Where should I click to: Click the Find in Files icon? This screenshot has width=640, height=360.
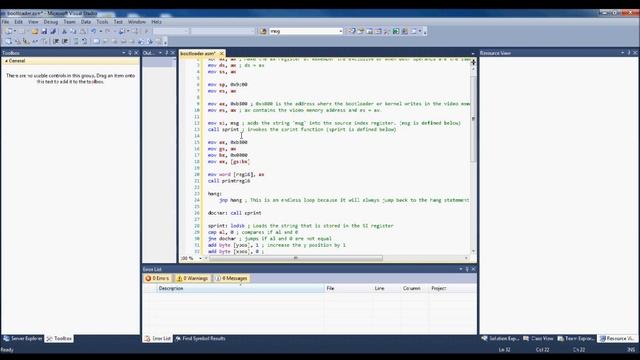click(x=263, y=31)
